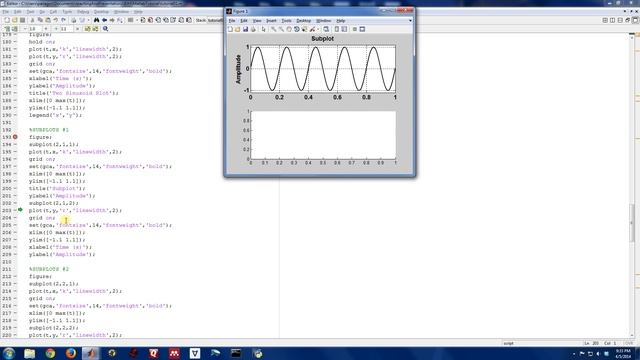Click Windows Start button

9,353
